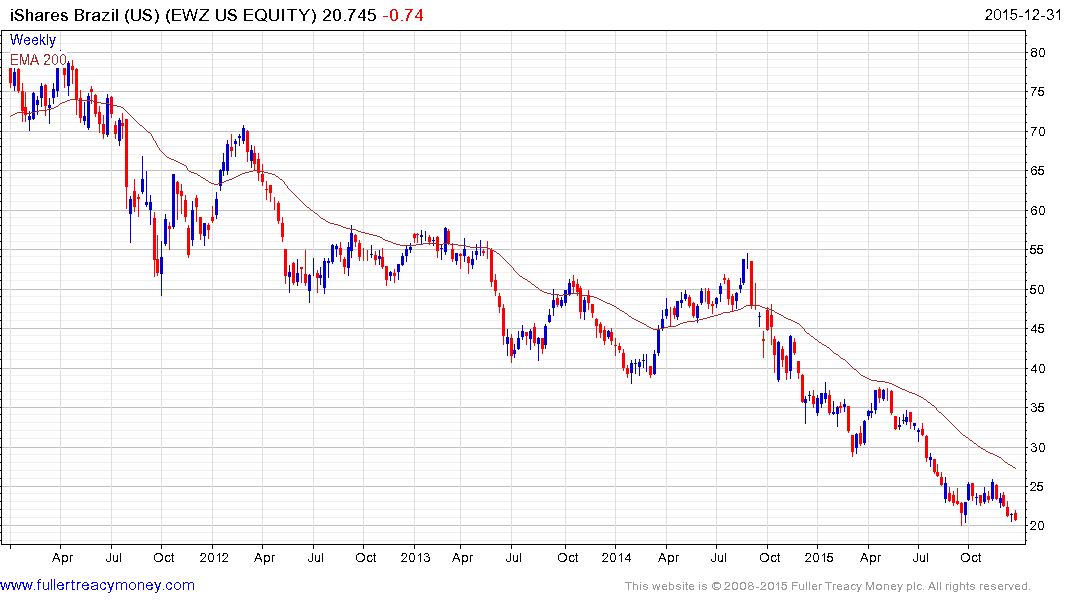The width and height of the screenshot is (1075, 600).
Task: Click the blue Weekly interval label
Action: tap(32, 40)
